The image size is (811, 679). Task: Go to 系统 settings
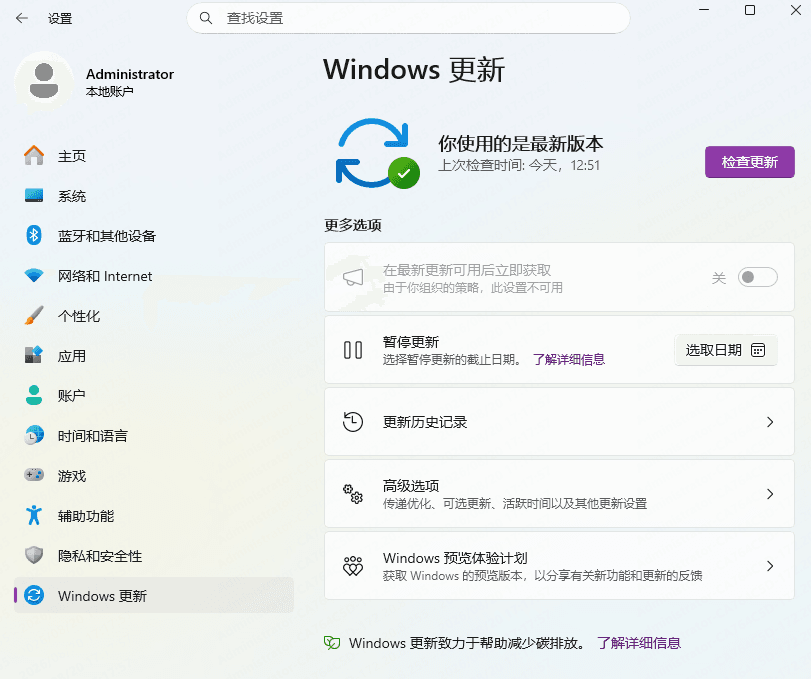coord(154,195)
